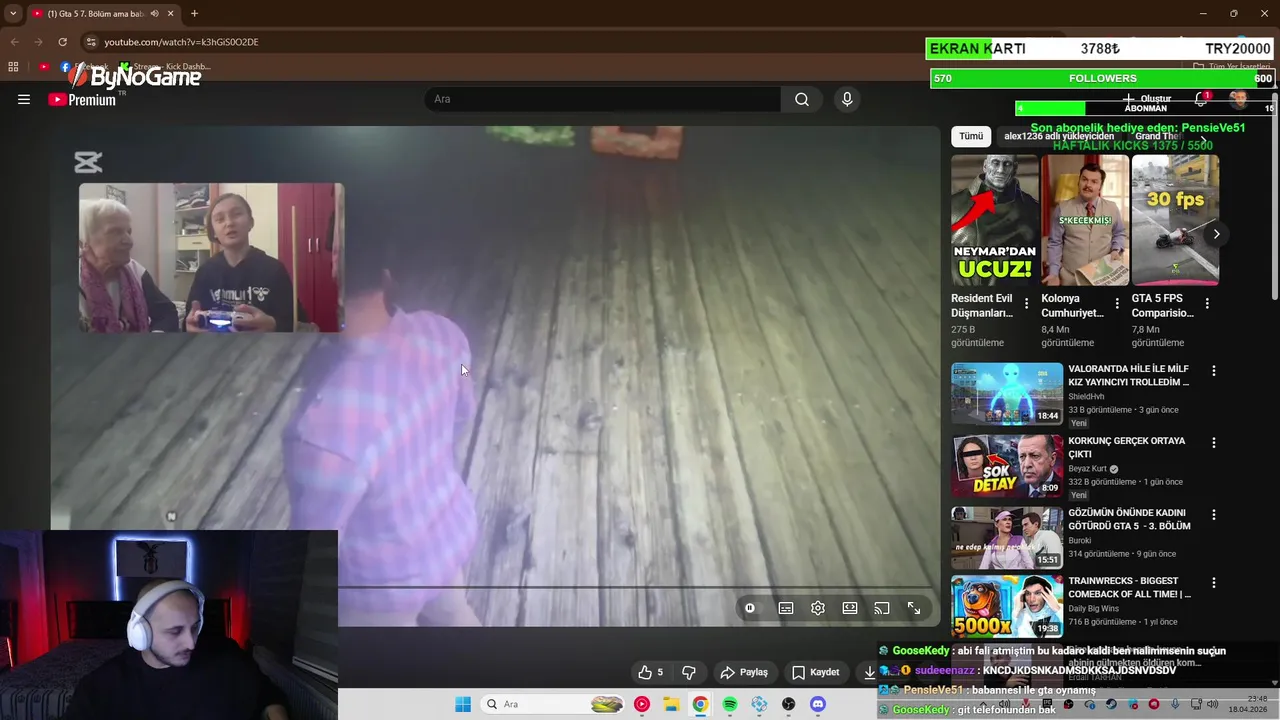Screen dimensions: 1280x720
Task: Enter fullscreen on video player
Action: [914, 608]
